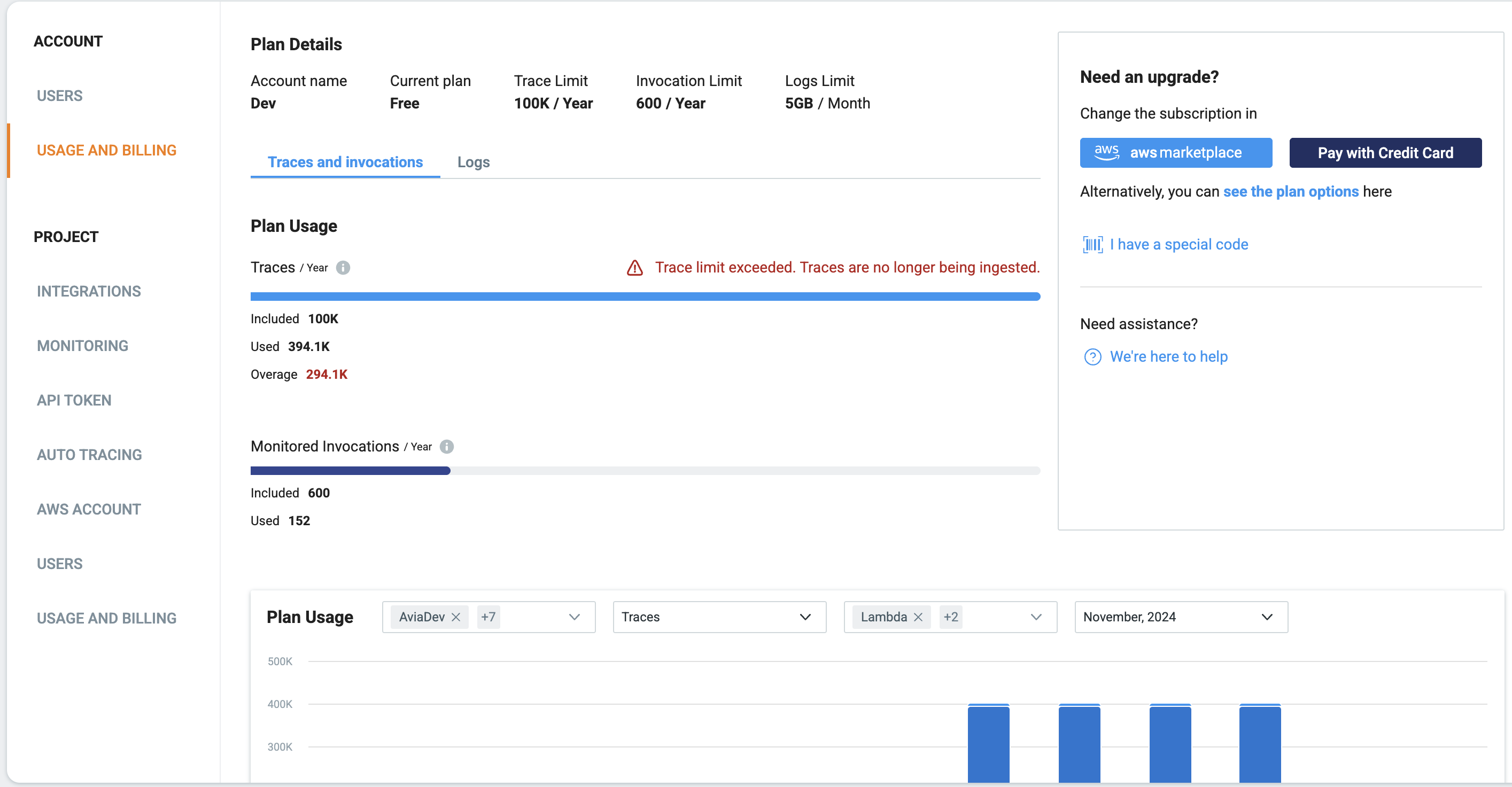Click the 600 / Year invocation limit
The height and width of the screenshot is (787, 1512).
670,103
